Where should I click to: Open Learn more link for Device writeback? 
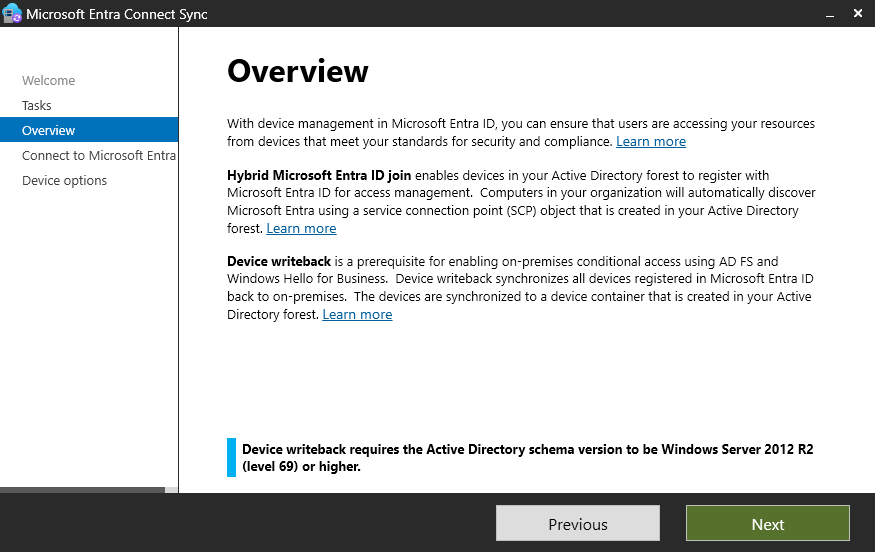(357, 315)
